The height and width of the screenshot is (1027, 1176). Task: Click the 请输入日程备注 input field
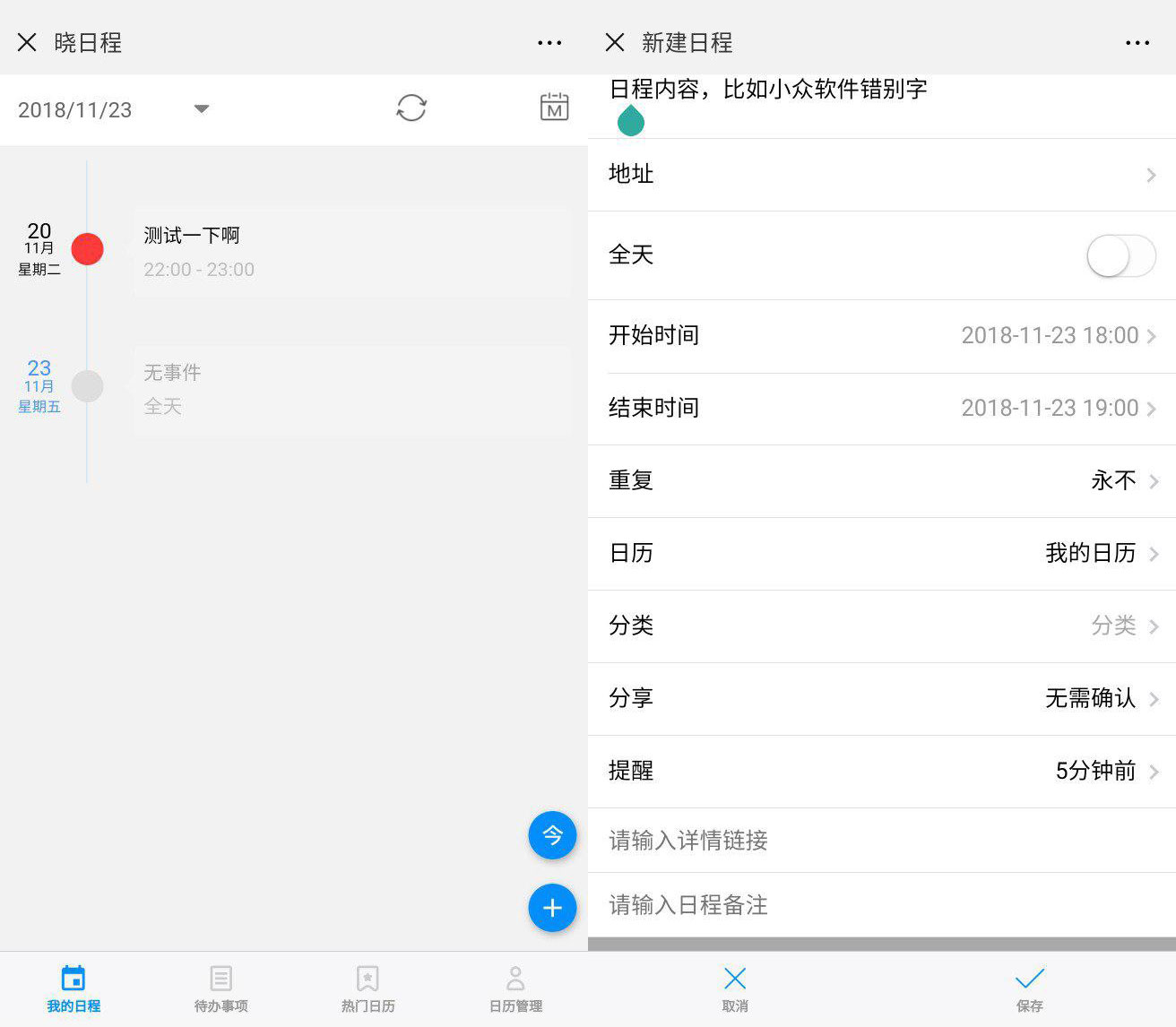click(882, 905)
